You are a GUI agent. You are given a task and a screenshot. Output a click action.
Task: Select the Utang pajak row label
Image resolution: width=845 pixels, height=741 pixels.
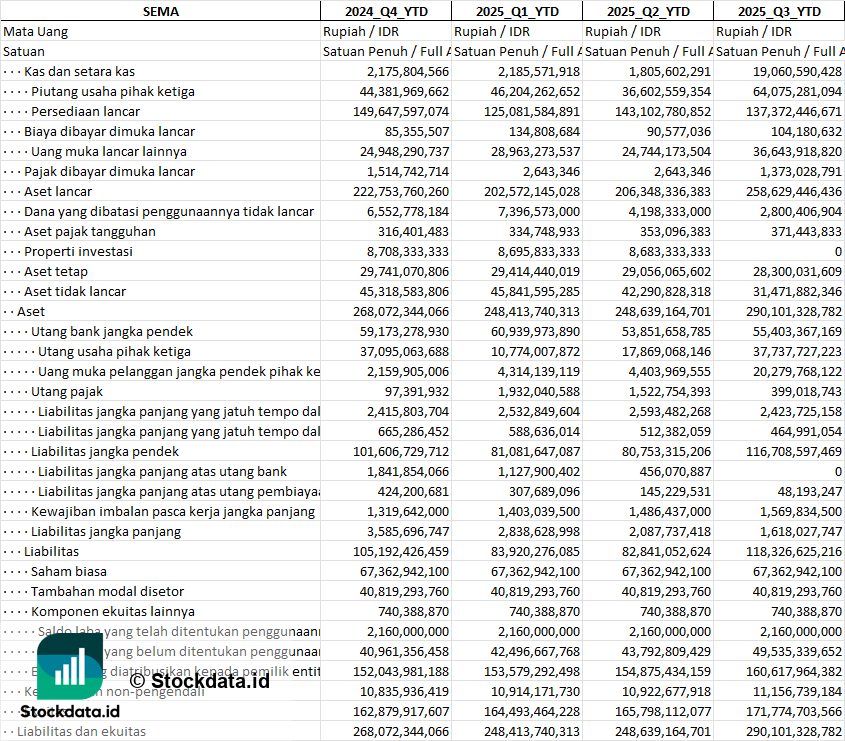pyautogui.click(x=67, y=391)
